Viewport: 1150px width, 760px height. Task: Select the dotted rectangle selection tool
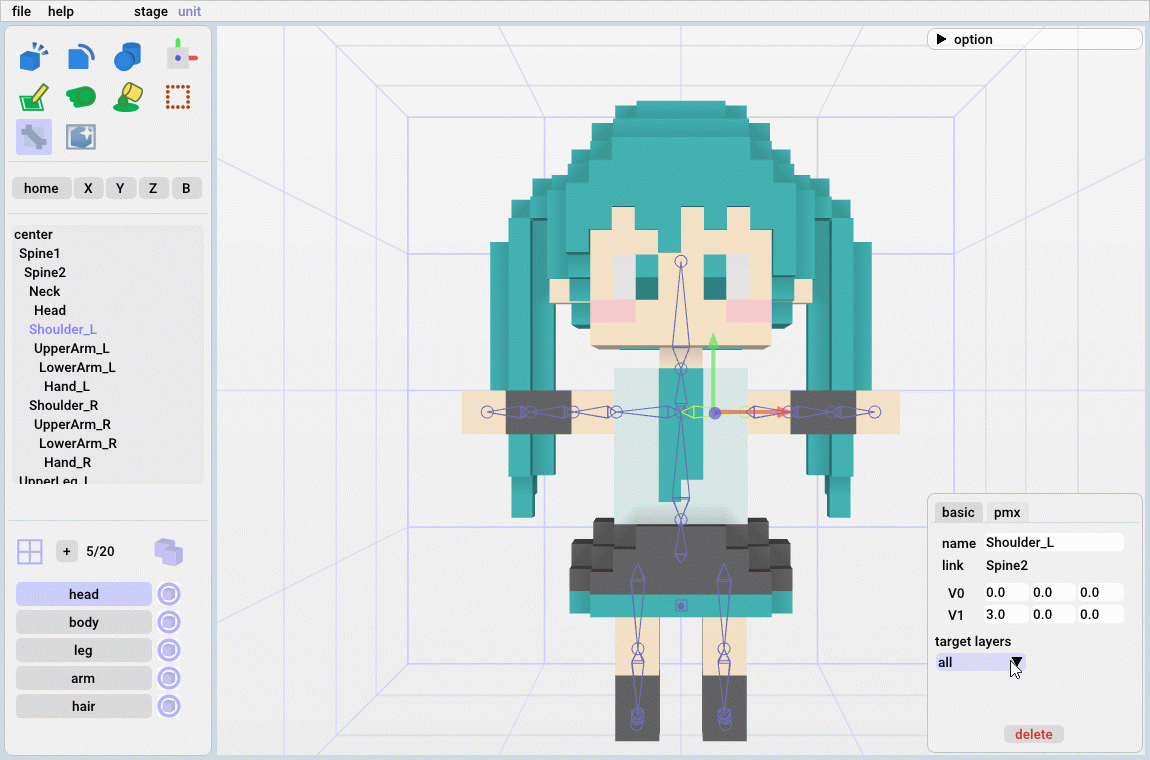click(x=177, y=97)
